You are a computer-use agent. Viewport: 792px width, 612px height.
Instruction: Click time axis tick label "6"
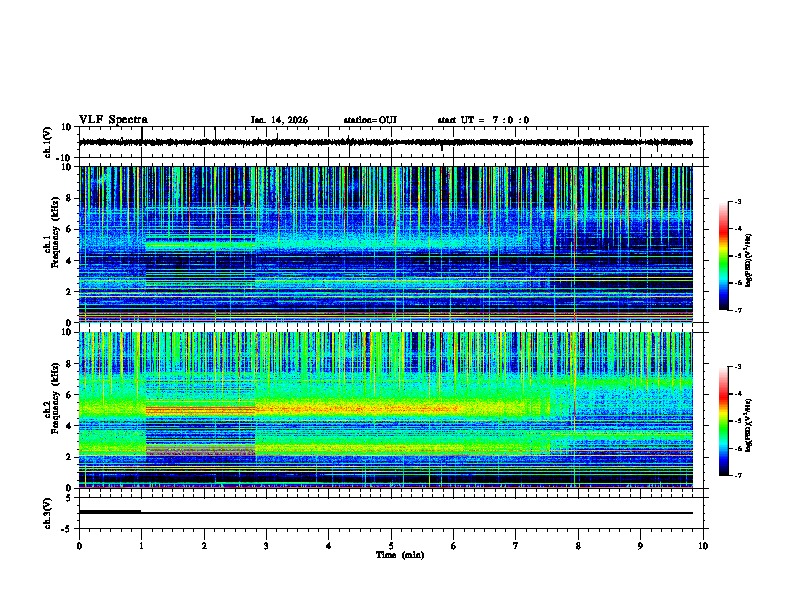point(454,546)
